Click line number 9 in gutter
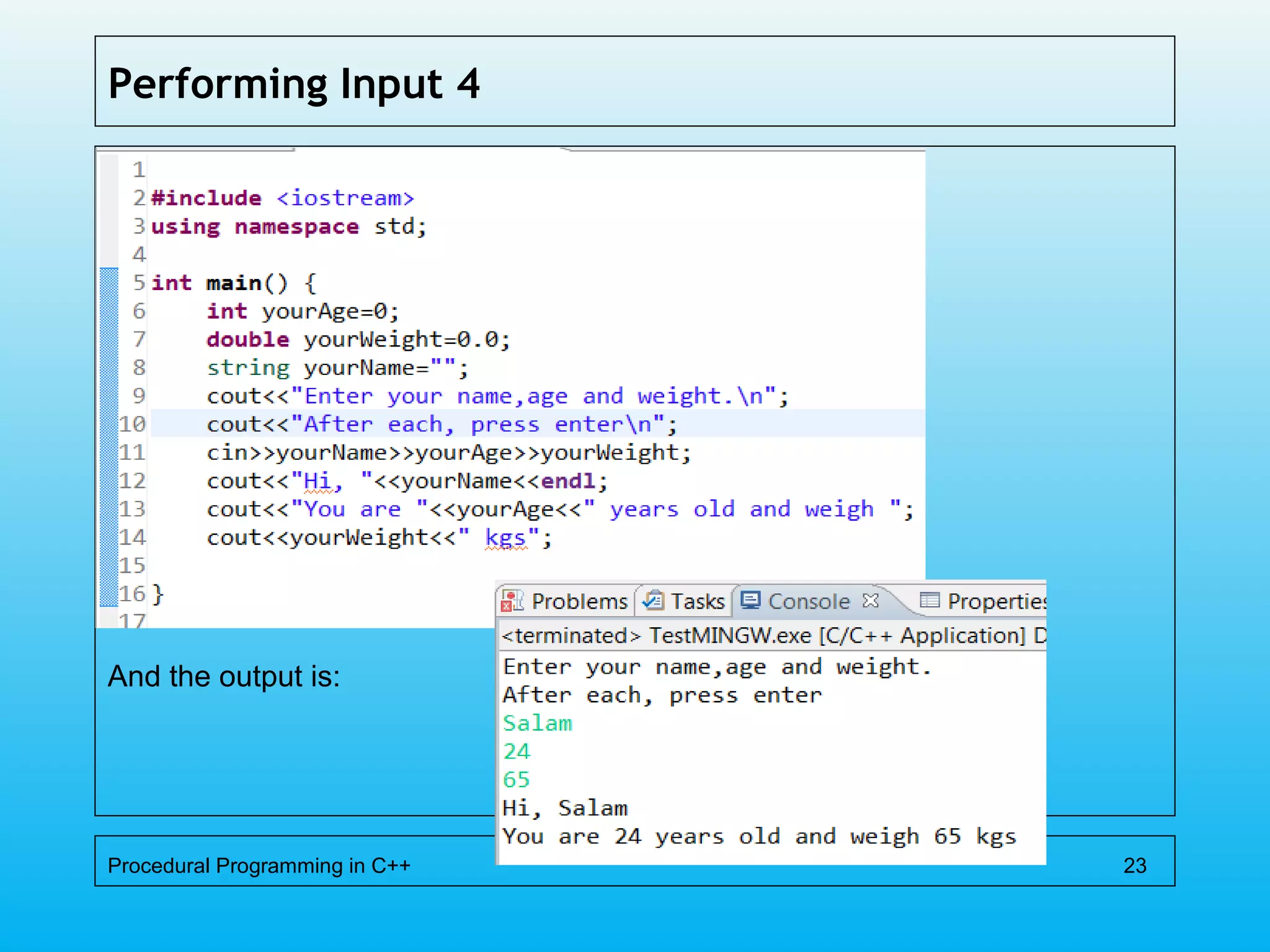Image resolution: width=1270 pixels, height=952 pixels. [x=139, y=396]
